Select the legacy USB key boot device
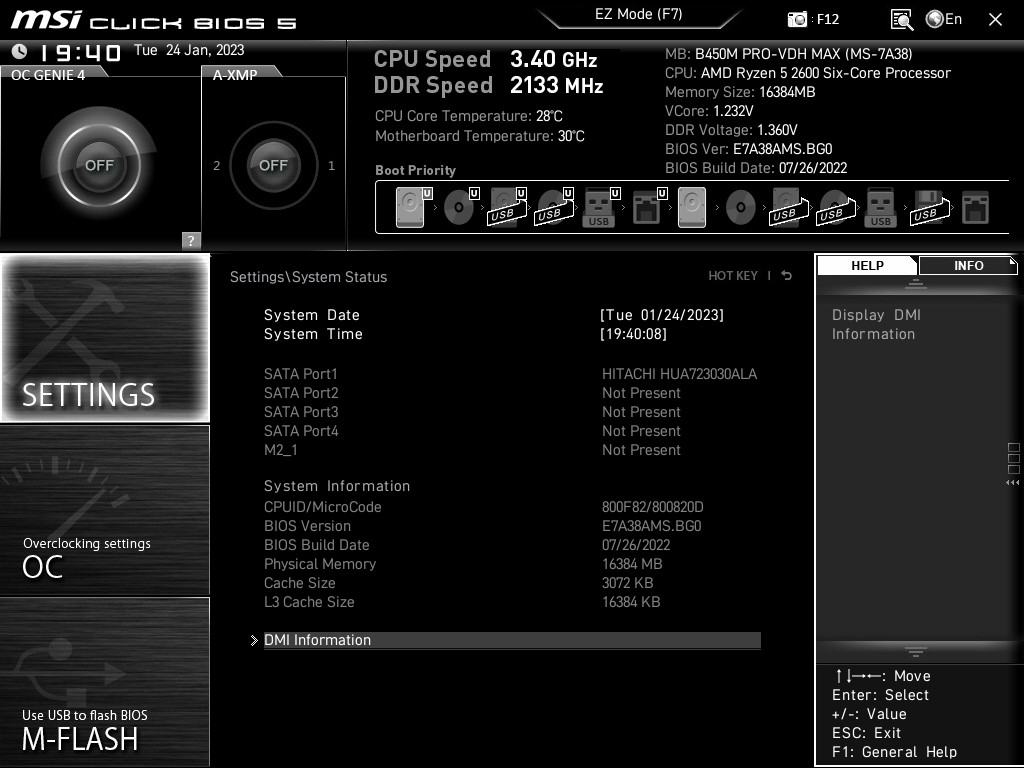Screen dimensions: 1024x768 (x=880, y=207)
